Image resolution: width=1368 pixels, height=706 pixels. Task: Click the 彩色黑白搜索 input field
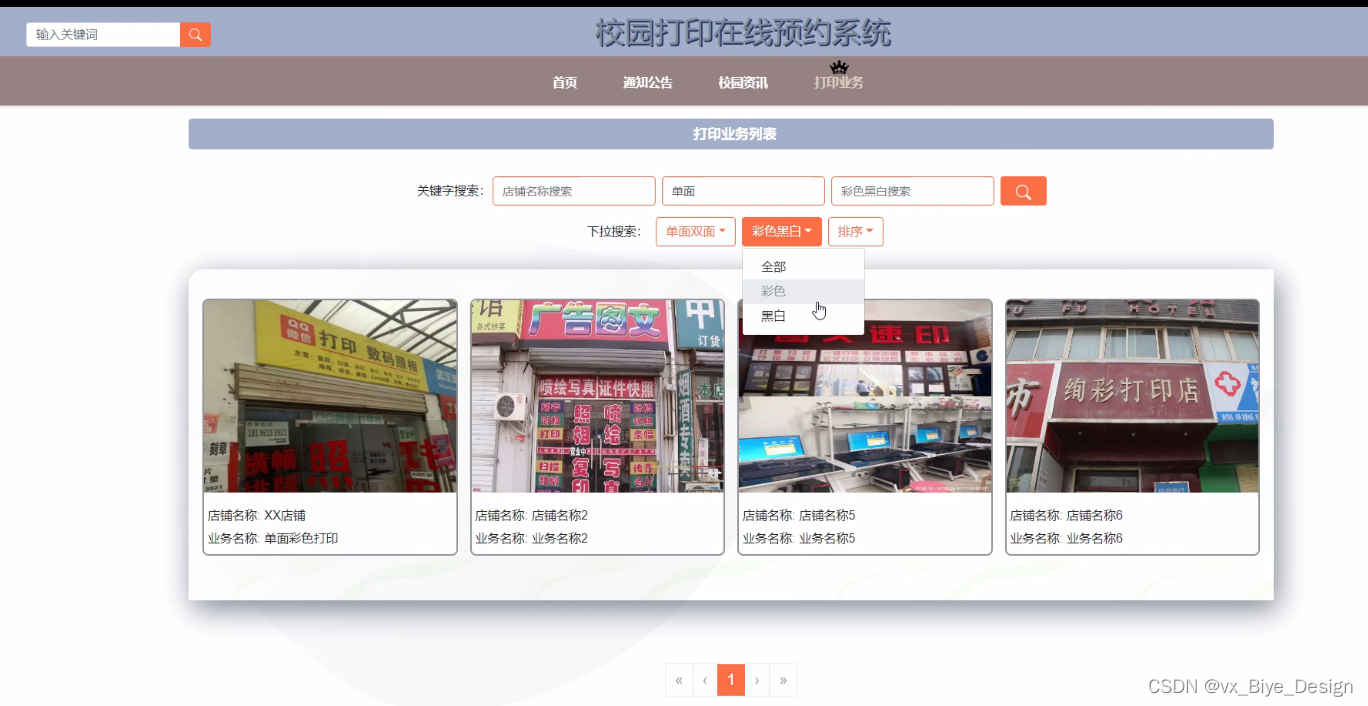point(912,191)
